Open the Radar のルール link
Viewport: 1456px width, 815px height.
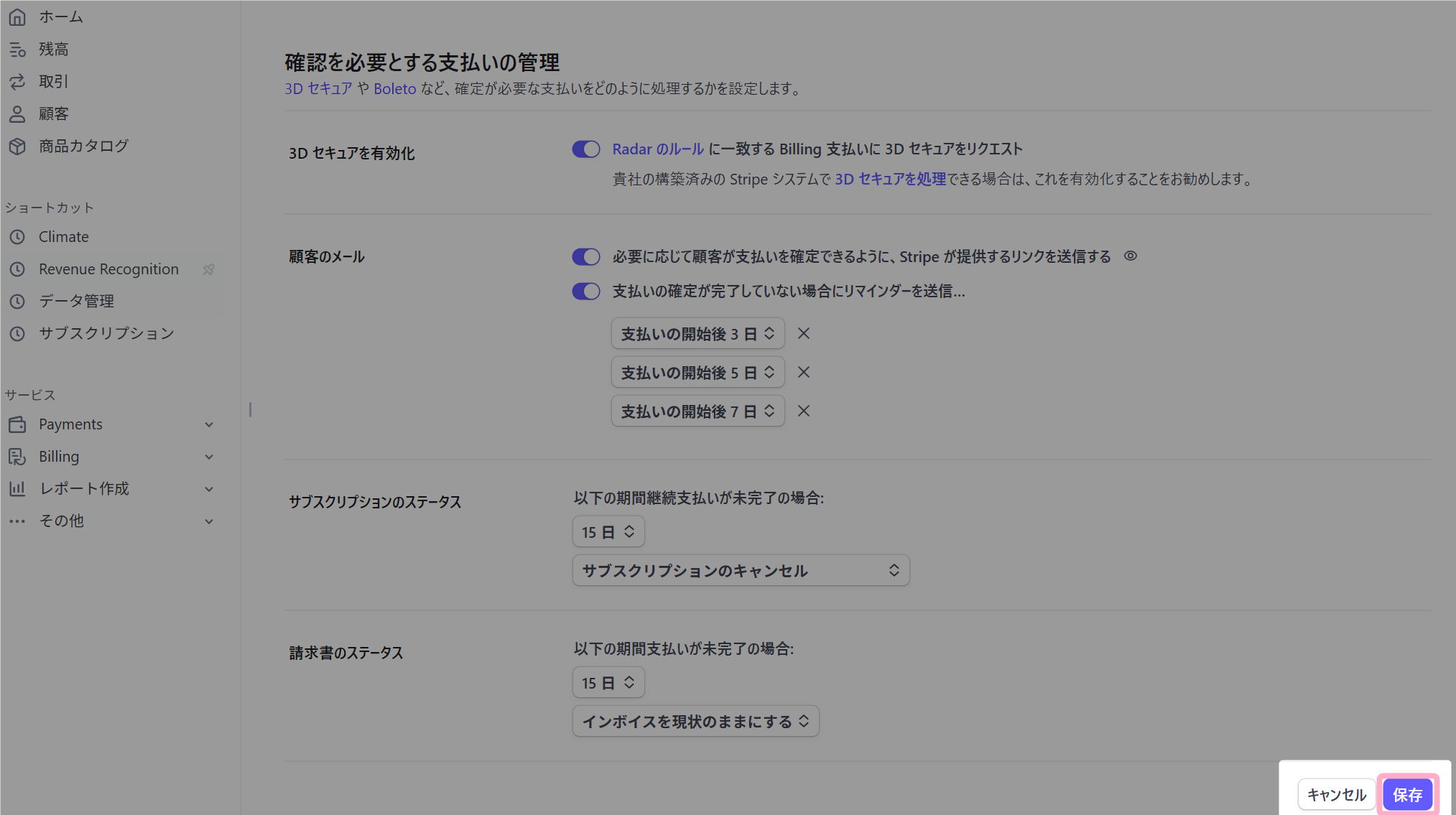coord(658,149)
